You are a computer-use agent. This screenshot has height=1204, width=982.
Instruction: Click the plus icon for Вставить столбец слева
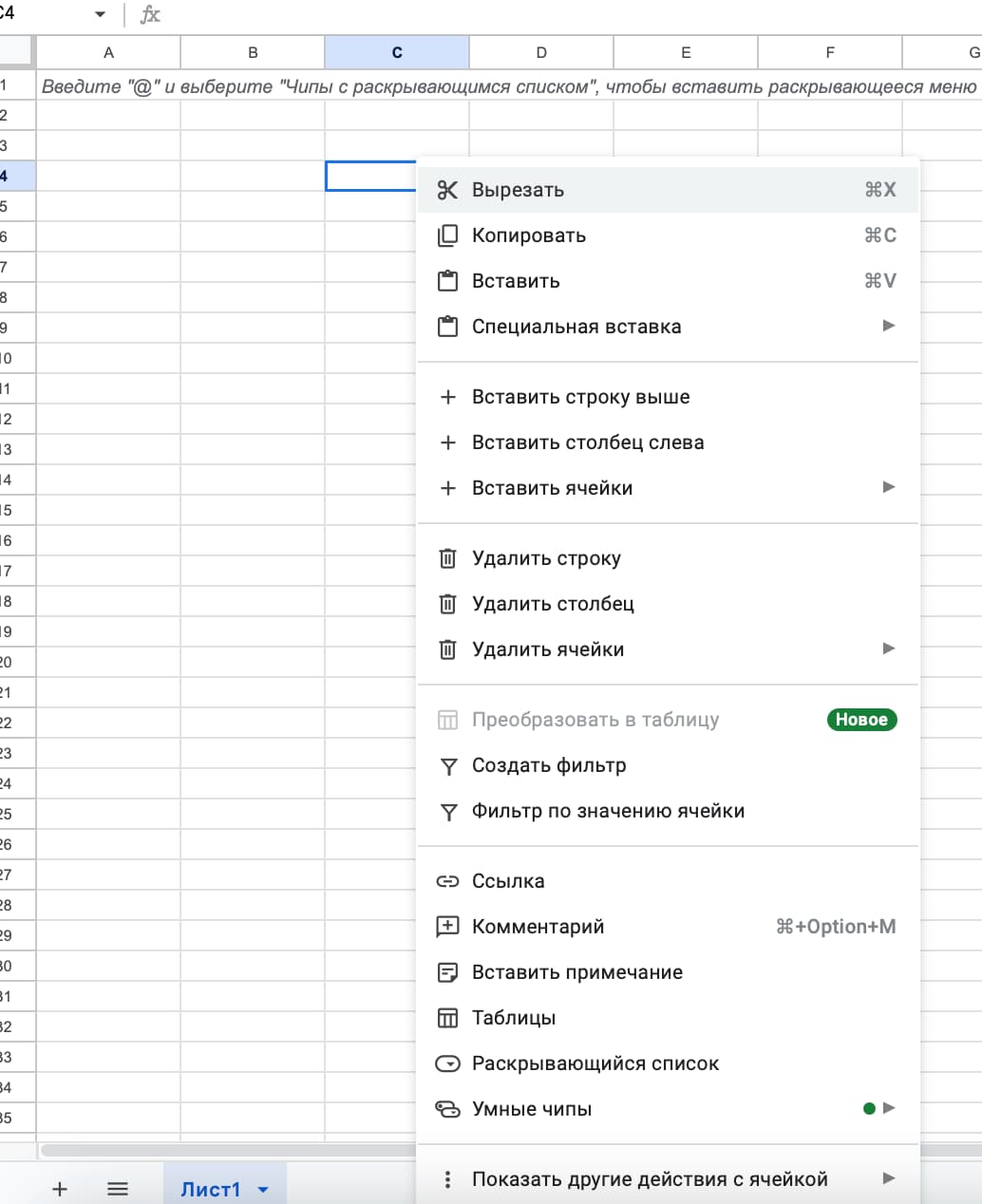[x=447, y=442]
